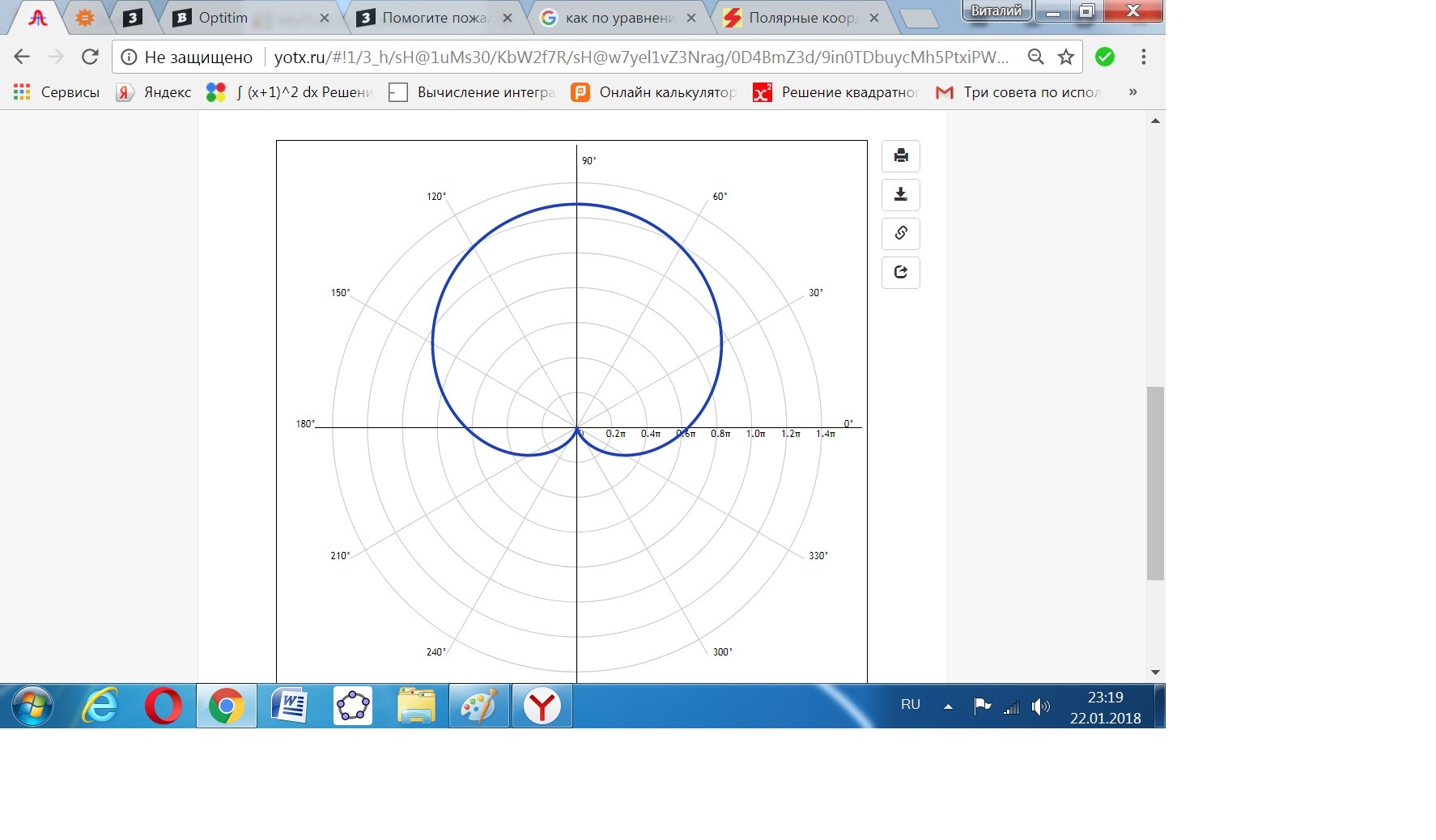This screenshot has height=840, width=1436.
Task: Reload the current page
Action: (90, 57)
